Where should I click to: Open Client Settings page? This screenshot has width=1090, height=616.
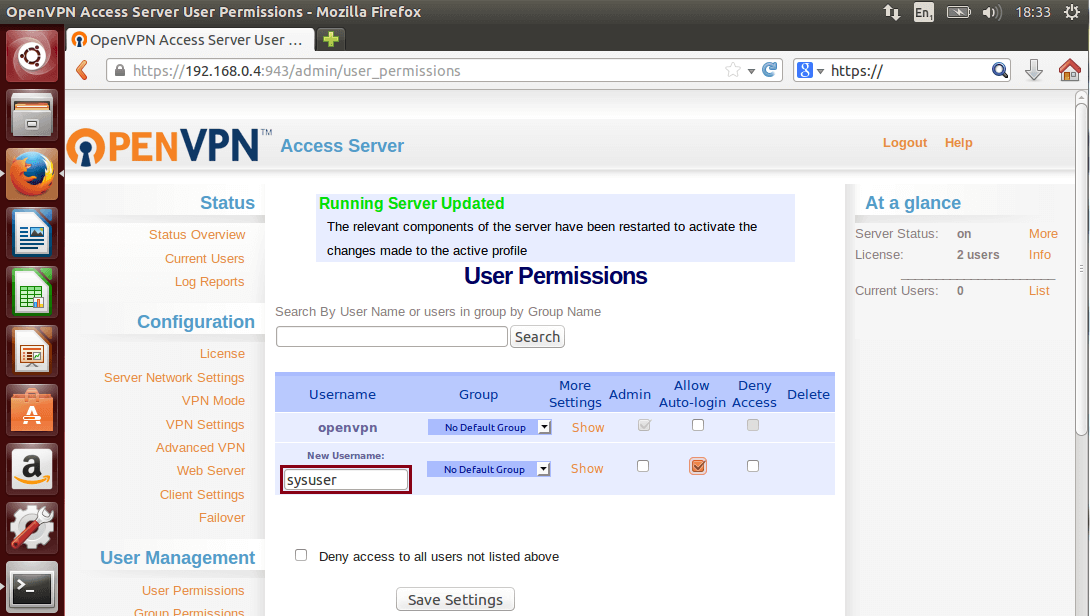(202, 494)
